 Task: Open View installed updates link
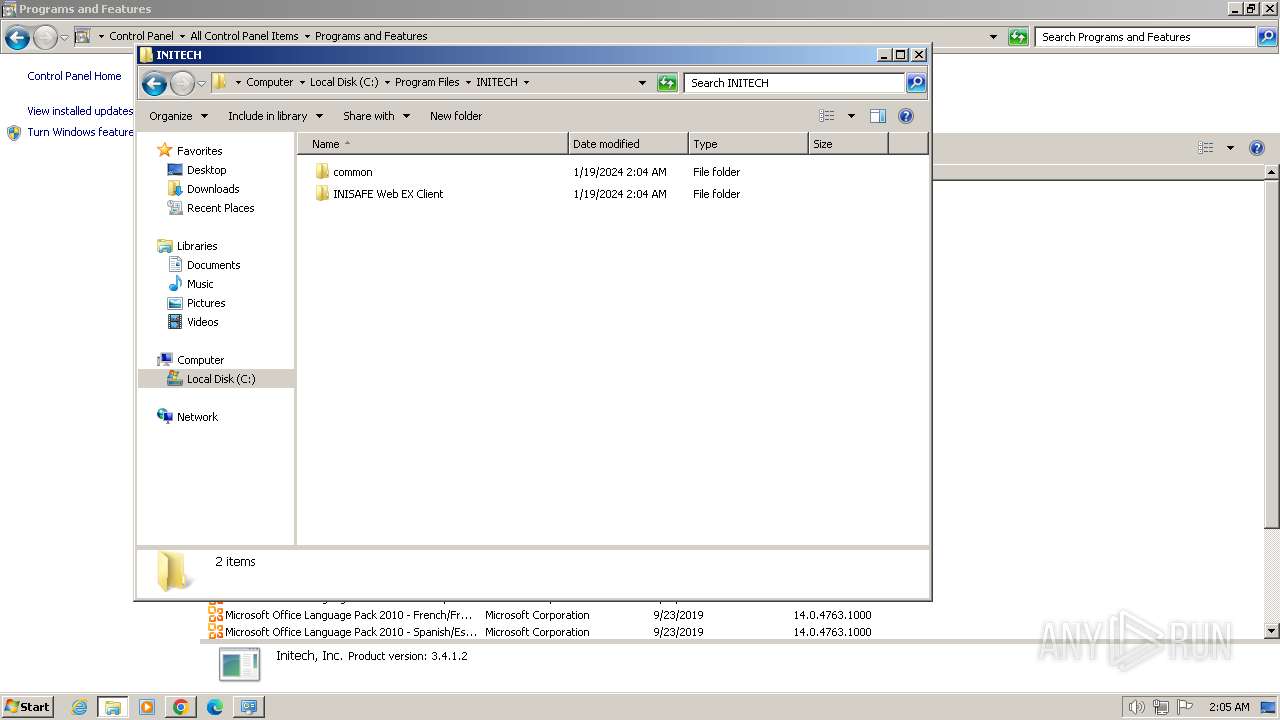tap(80, 111)
